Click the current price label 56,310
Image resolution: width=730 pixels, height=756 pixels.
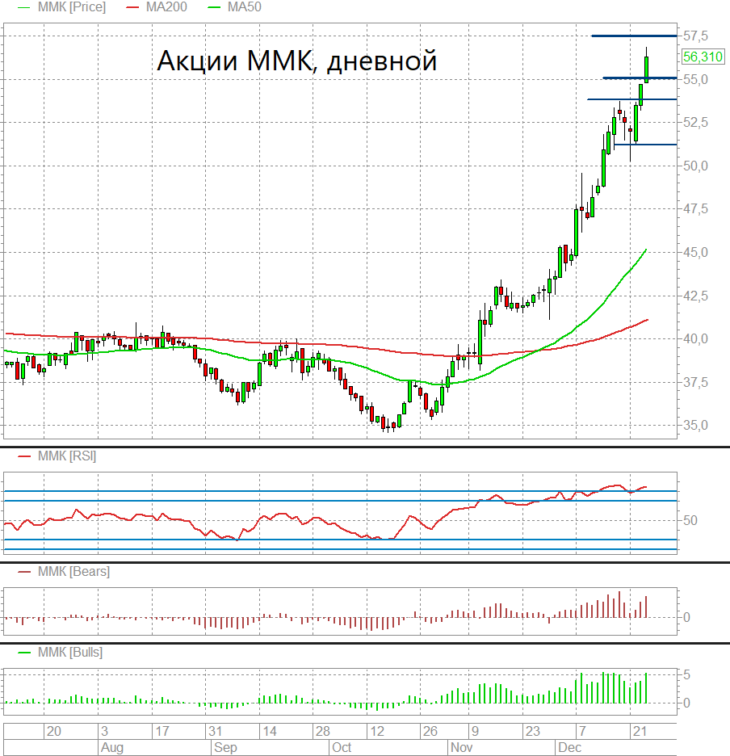(x=703, y=57)
